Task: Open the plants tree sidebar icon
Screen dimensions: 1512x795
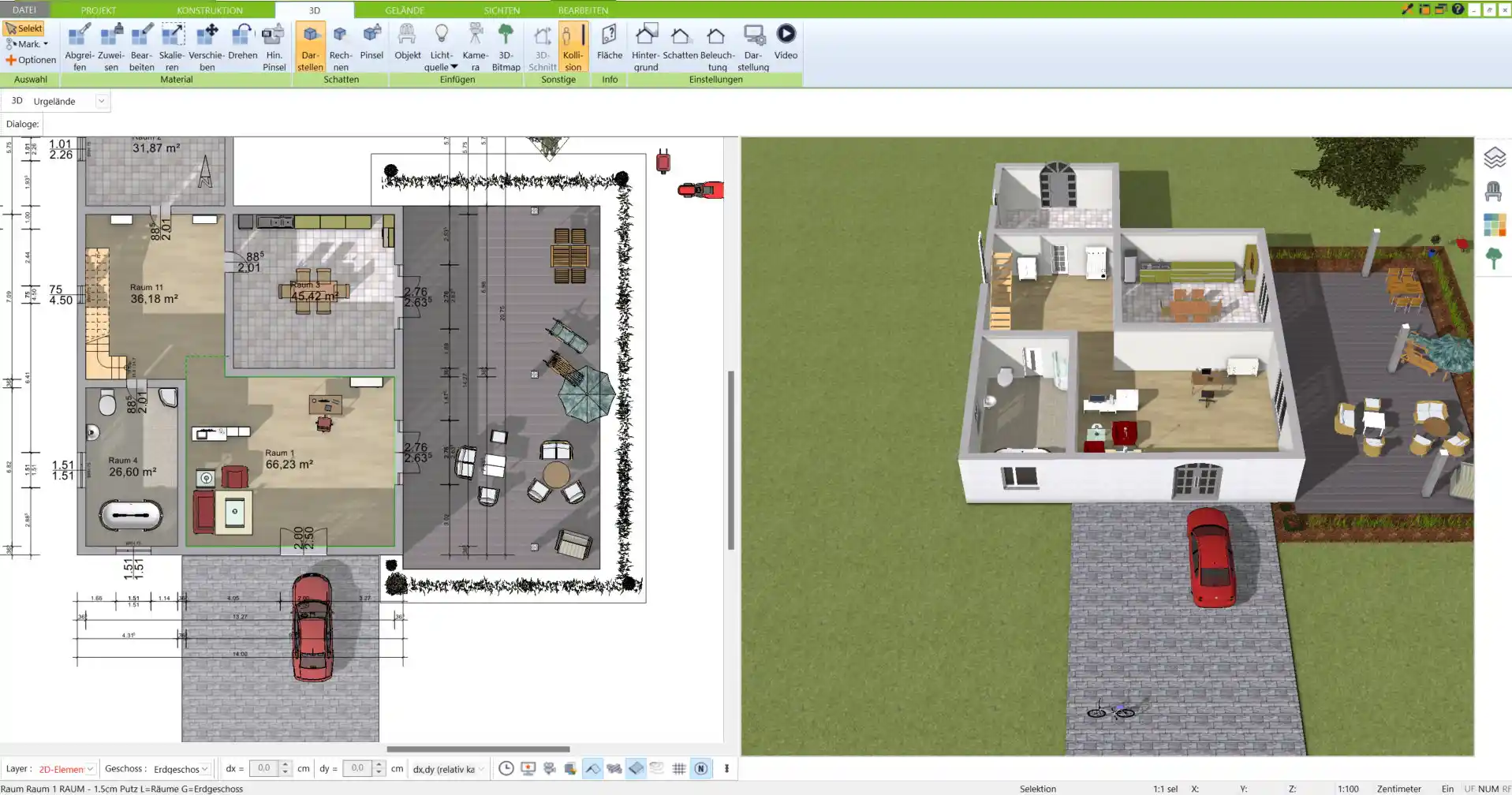Action: tap(1493, 258)
